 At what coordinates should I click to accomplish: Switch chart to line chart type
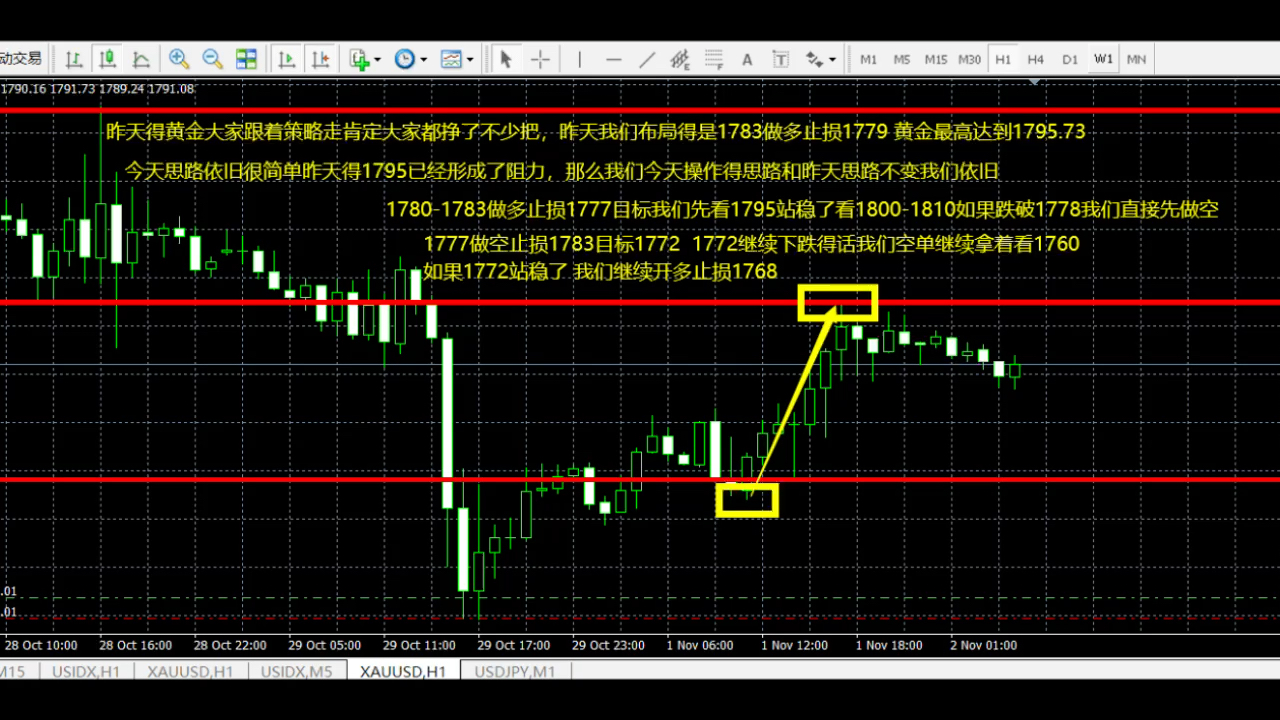click(141, 59)
